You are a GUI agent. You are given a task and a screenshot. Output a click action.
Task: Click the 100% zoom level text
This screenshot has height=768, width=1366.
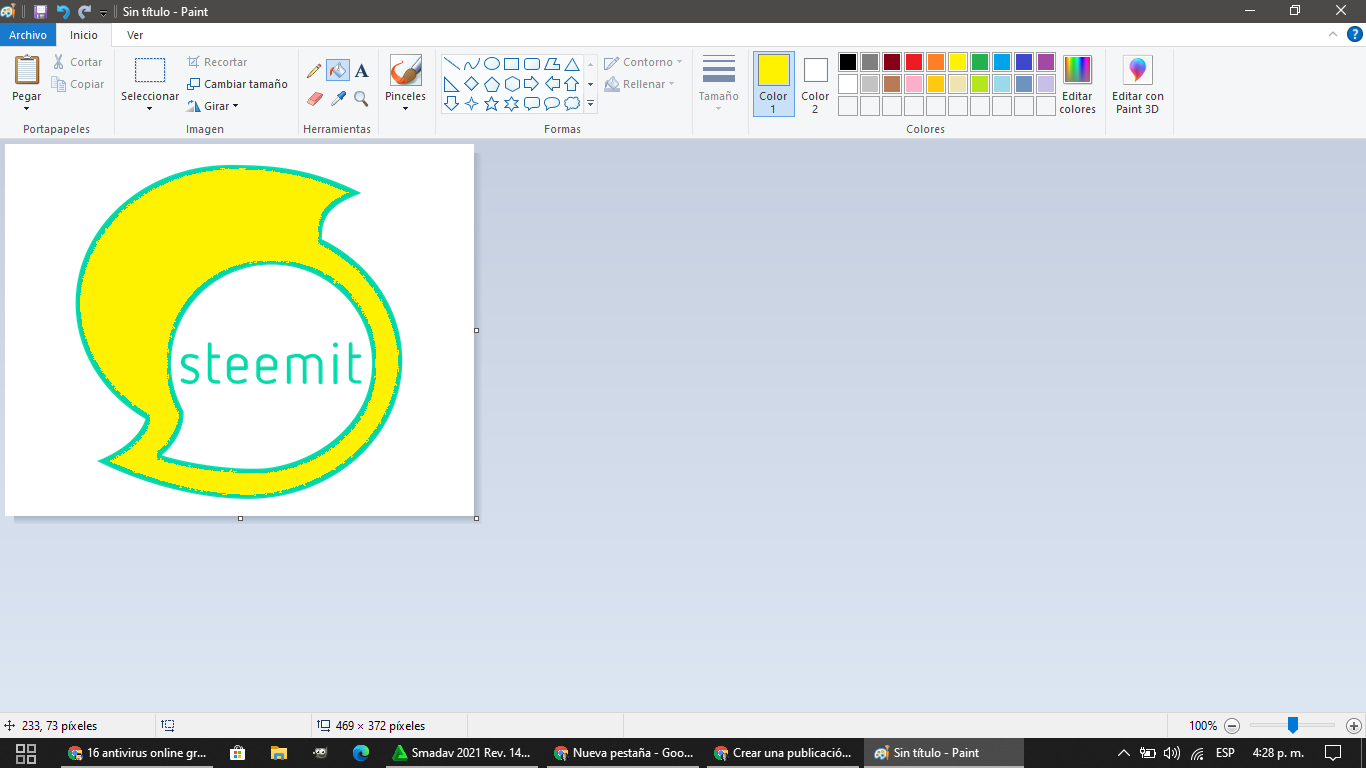[1203, 726]
